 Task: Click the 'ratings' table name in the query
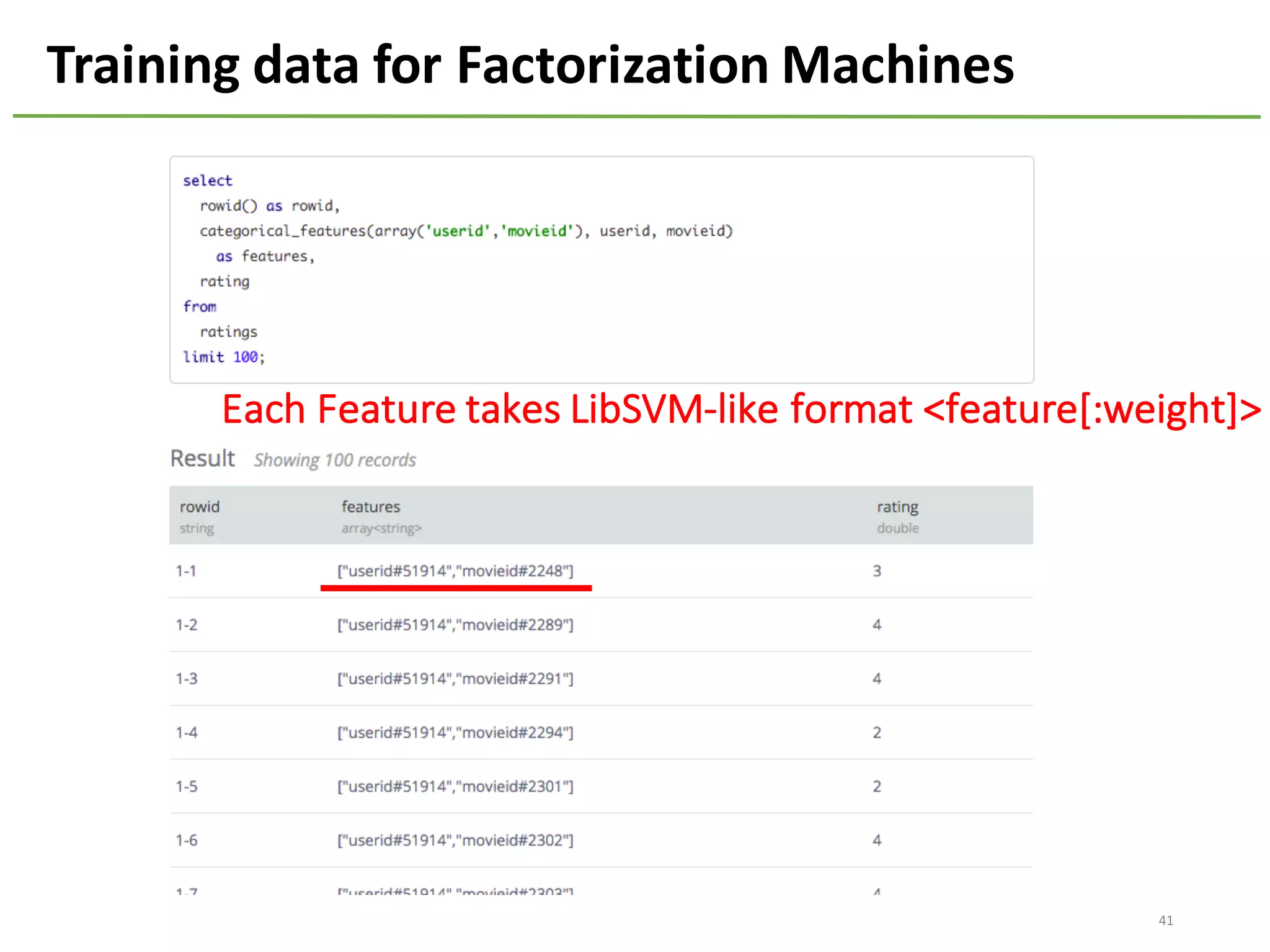click(228, 332)
